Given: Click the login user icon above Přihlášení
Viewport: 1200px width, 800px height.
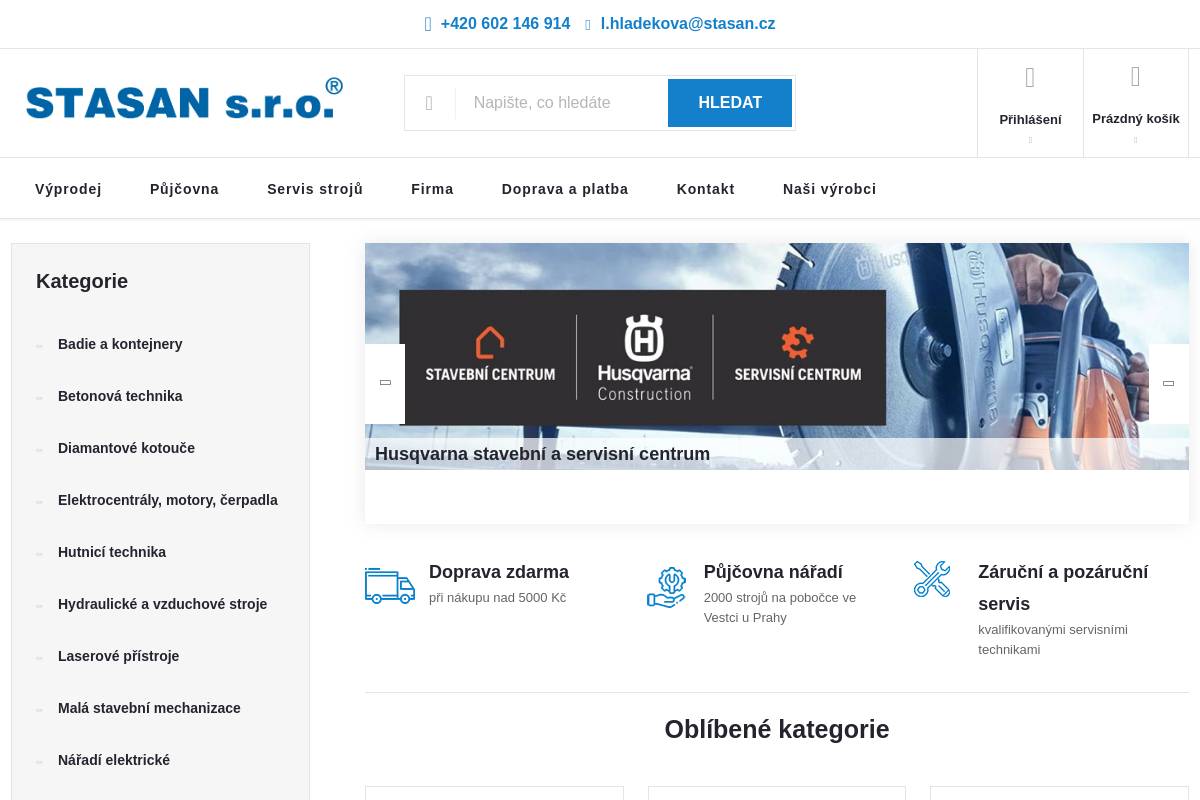Looking at the screenshot, I should [1030, 75].
